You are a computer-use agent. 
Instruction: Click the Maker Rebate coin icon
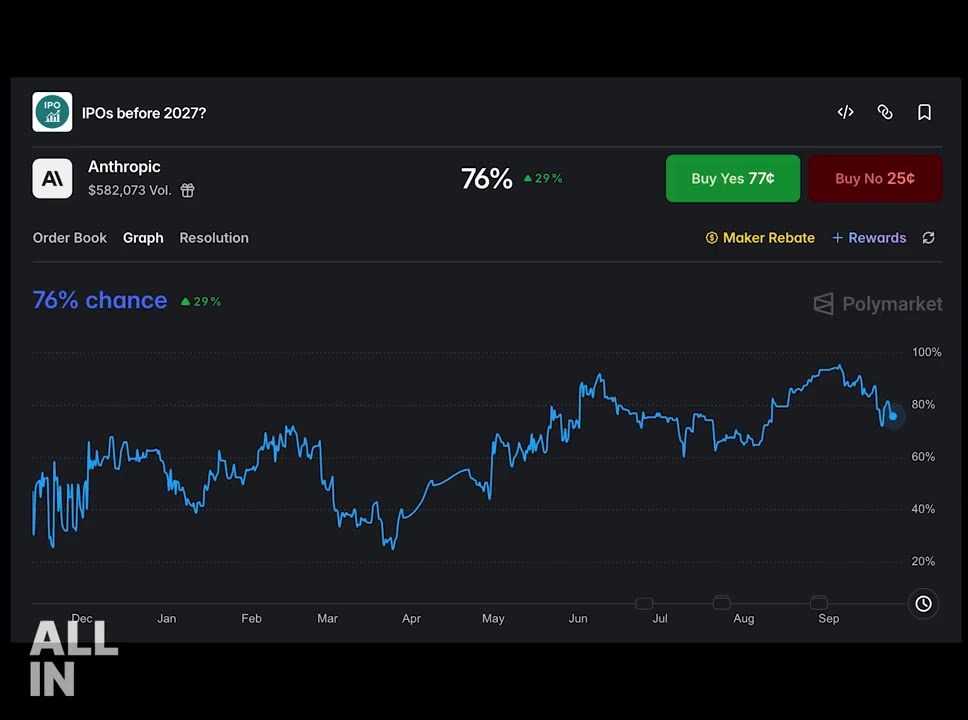tap(711, 238)
